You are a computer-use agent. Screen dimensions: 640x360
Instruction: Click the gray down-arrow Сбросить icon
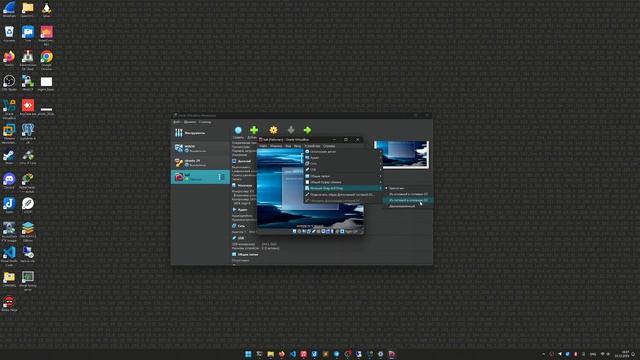291,130
